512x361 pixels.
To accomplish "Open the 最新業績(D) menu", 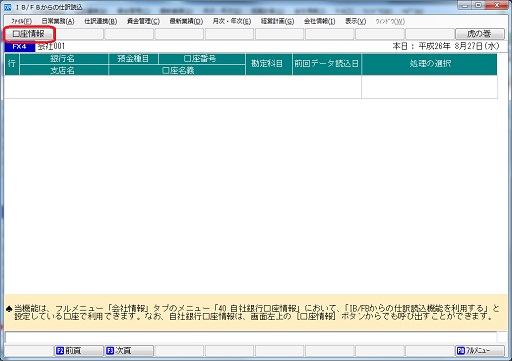I will pos(186,21).
